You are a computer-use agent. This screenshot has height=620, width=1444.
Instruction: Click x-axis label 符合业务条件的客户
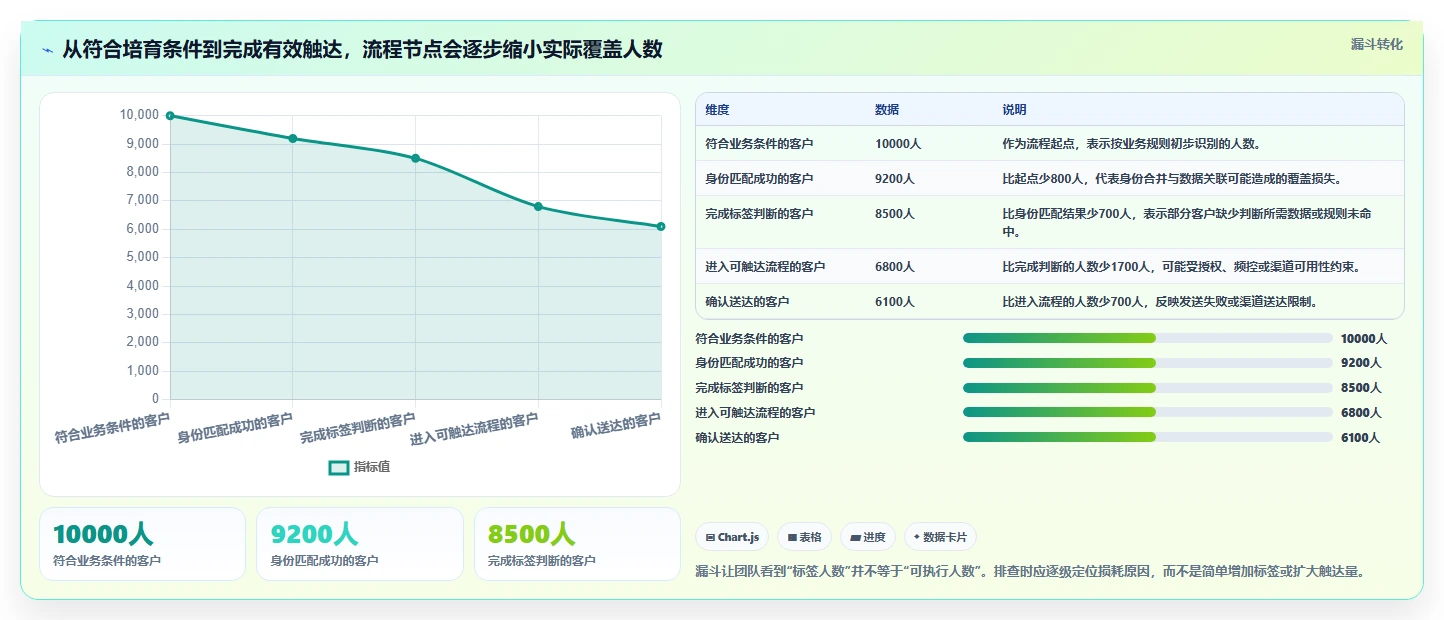(112, 428)
